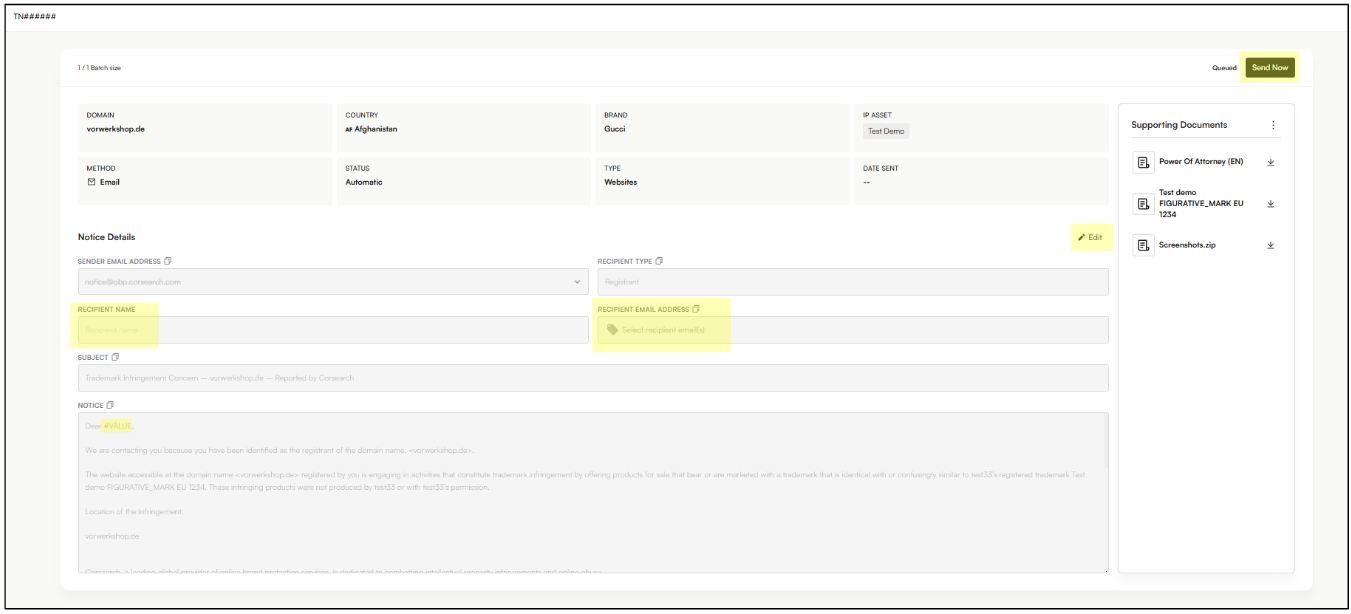Click the Queued status label
The image size is (1351, 614).
click(1224, 68)
